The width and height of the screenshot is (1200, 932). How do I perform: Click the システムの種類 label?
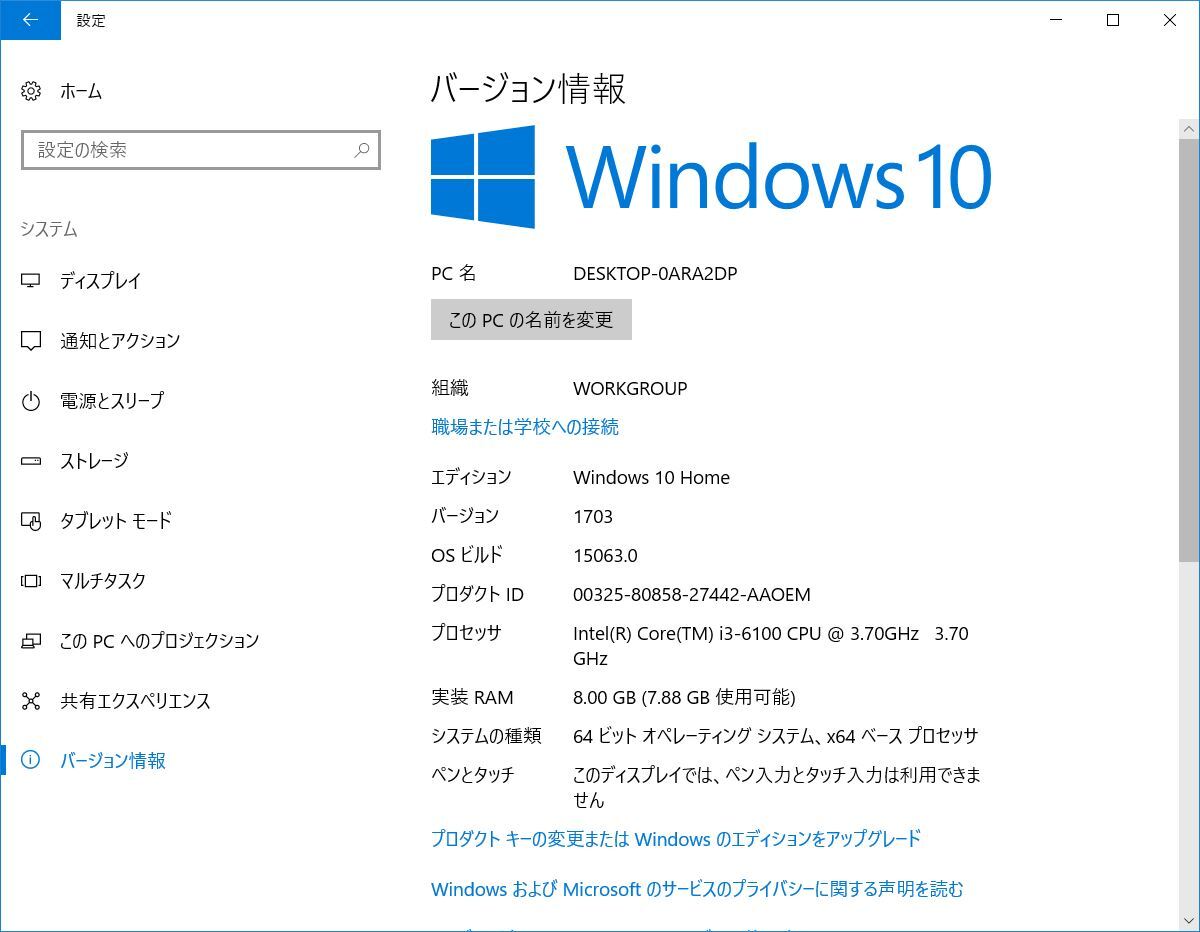486,737
